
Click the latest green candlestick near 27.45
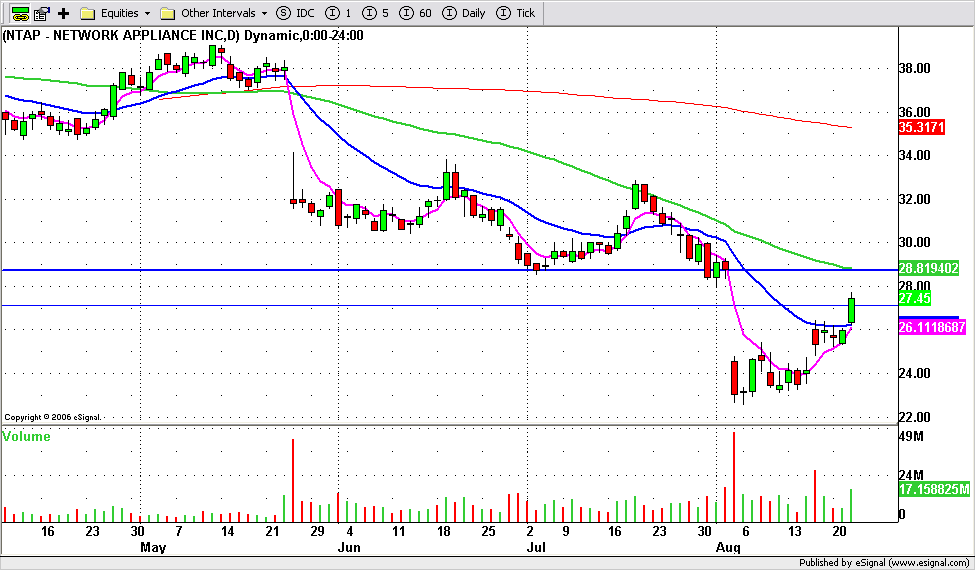tap(851, 309)
